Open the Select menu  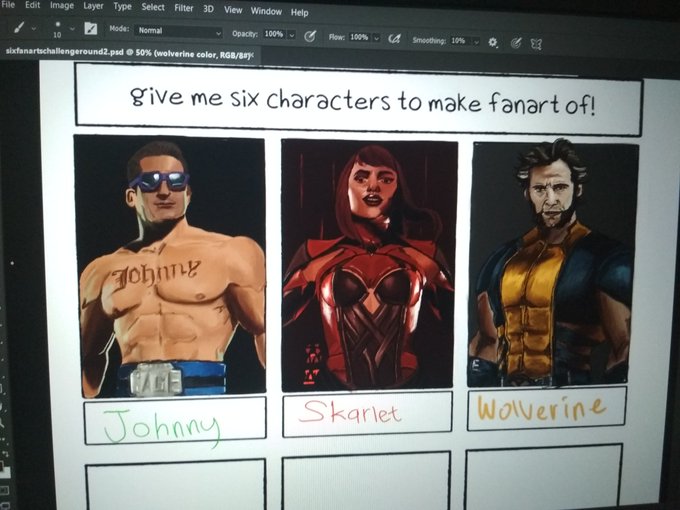(153, 7)
